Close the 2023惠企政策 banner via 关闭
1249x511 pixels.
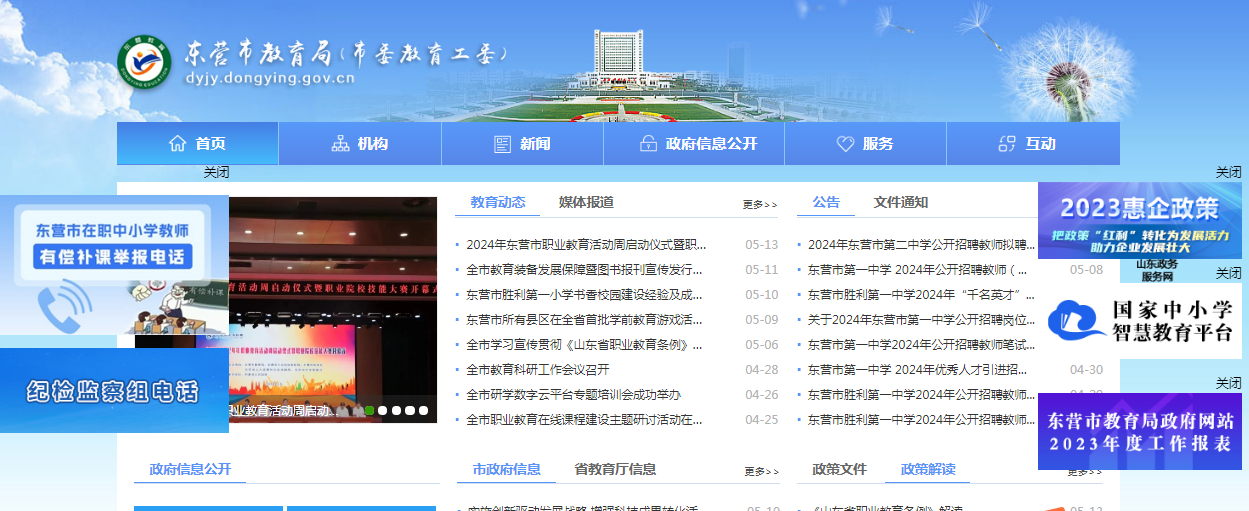[1228, 172]
